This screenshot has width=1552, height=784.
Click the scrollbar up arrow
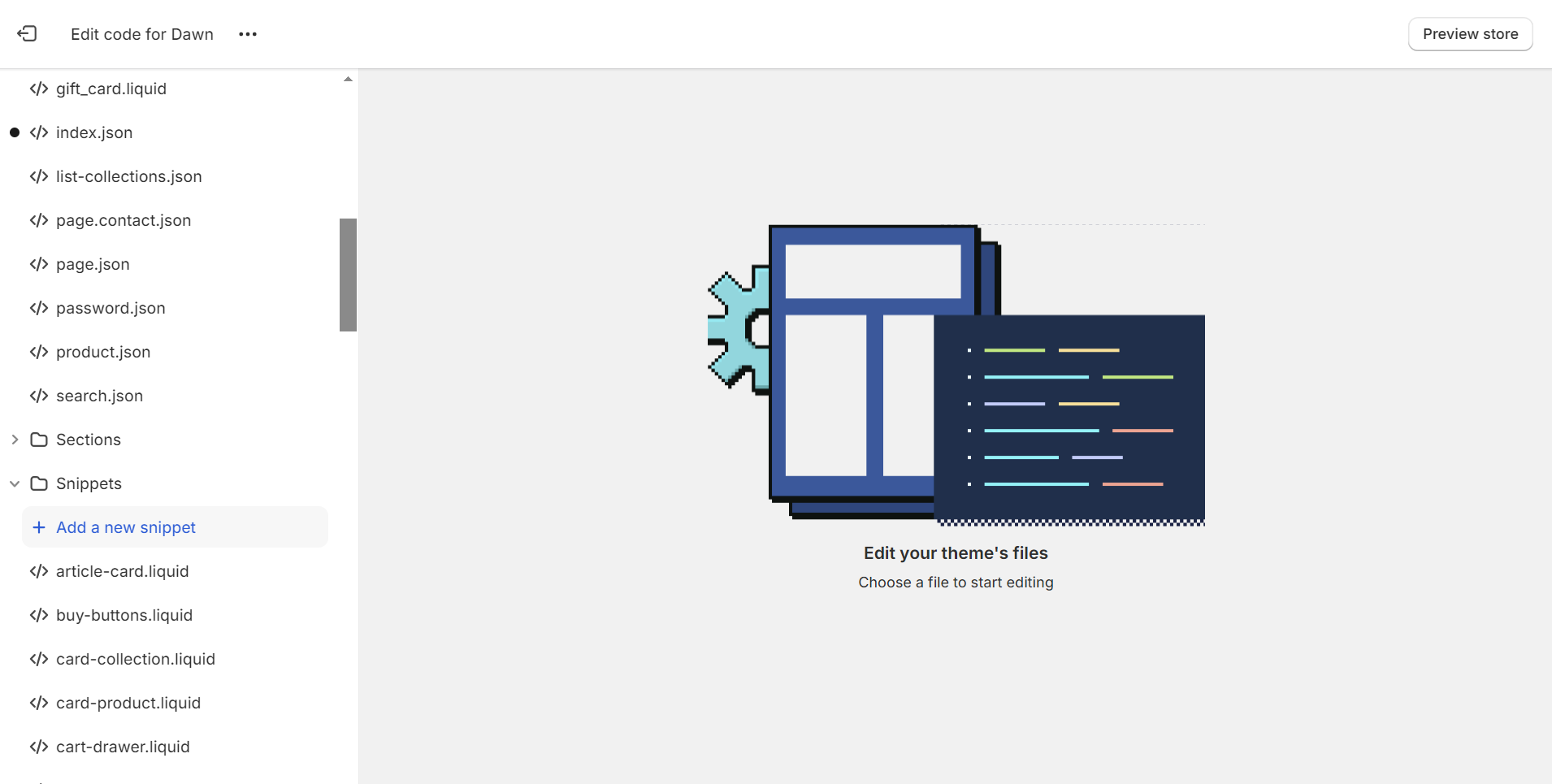[x=348, y=79]
